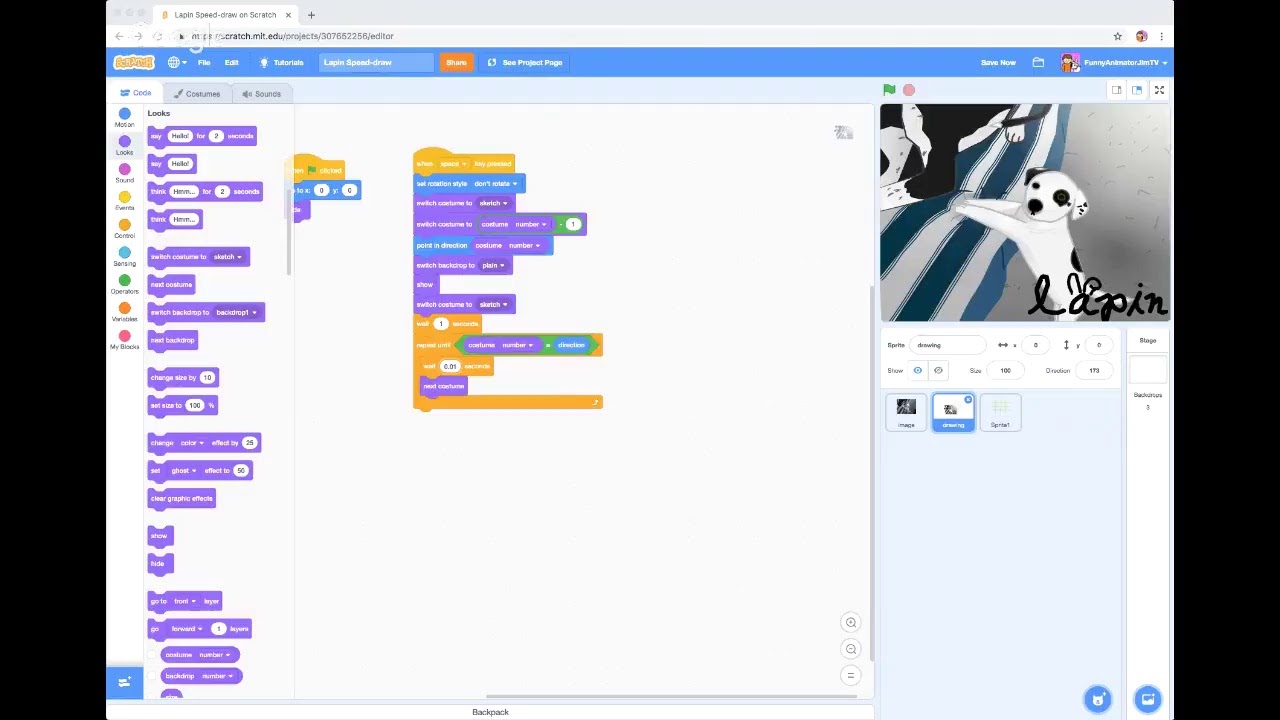The height and width of the screenshot is (720, 1280).
Task: Check the backdrop number reporter checkbox
Action: 153,676
